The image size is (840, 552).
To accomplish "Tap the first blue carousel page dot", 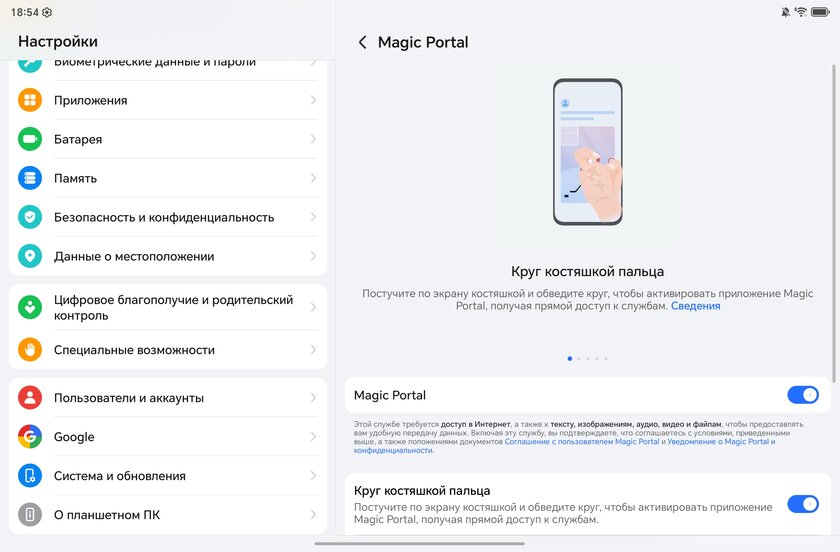I will [x=569, y=359].
